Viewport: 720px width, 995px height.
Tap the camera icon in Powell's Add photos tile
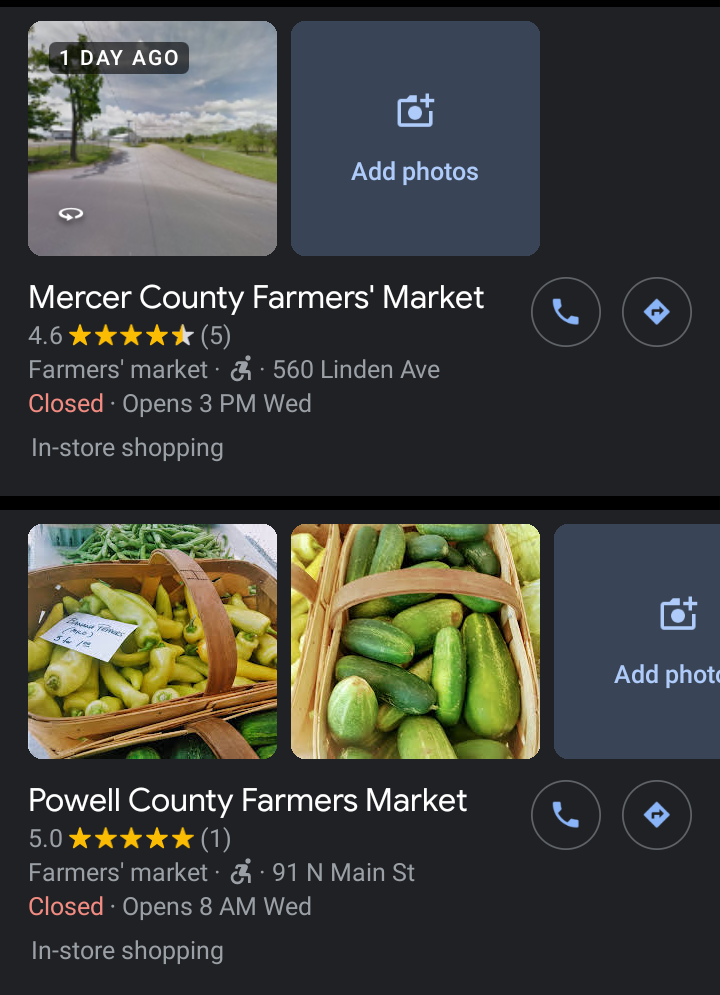point(678,614)
